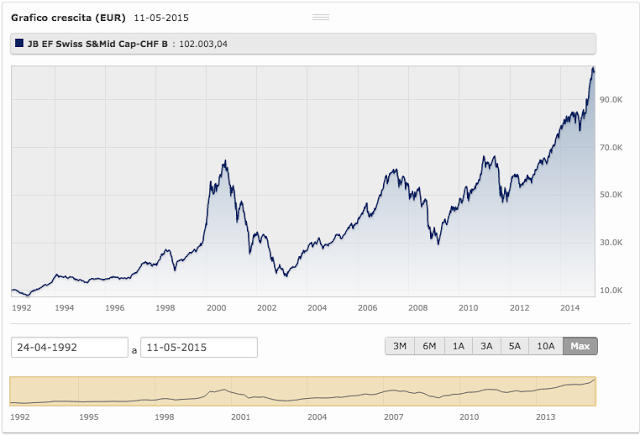
Task: Click the start date field 24-04-1992
Action: (69, 347)
